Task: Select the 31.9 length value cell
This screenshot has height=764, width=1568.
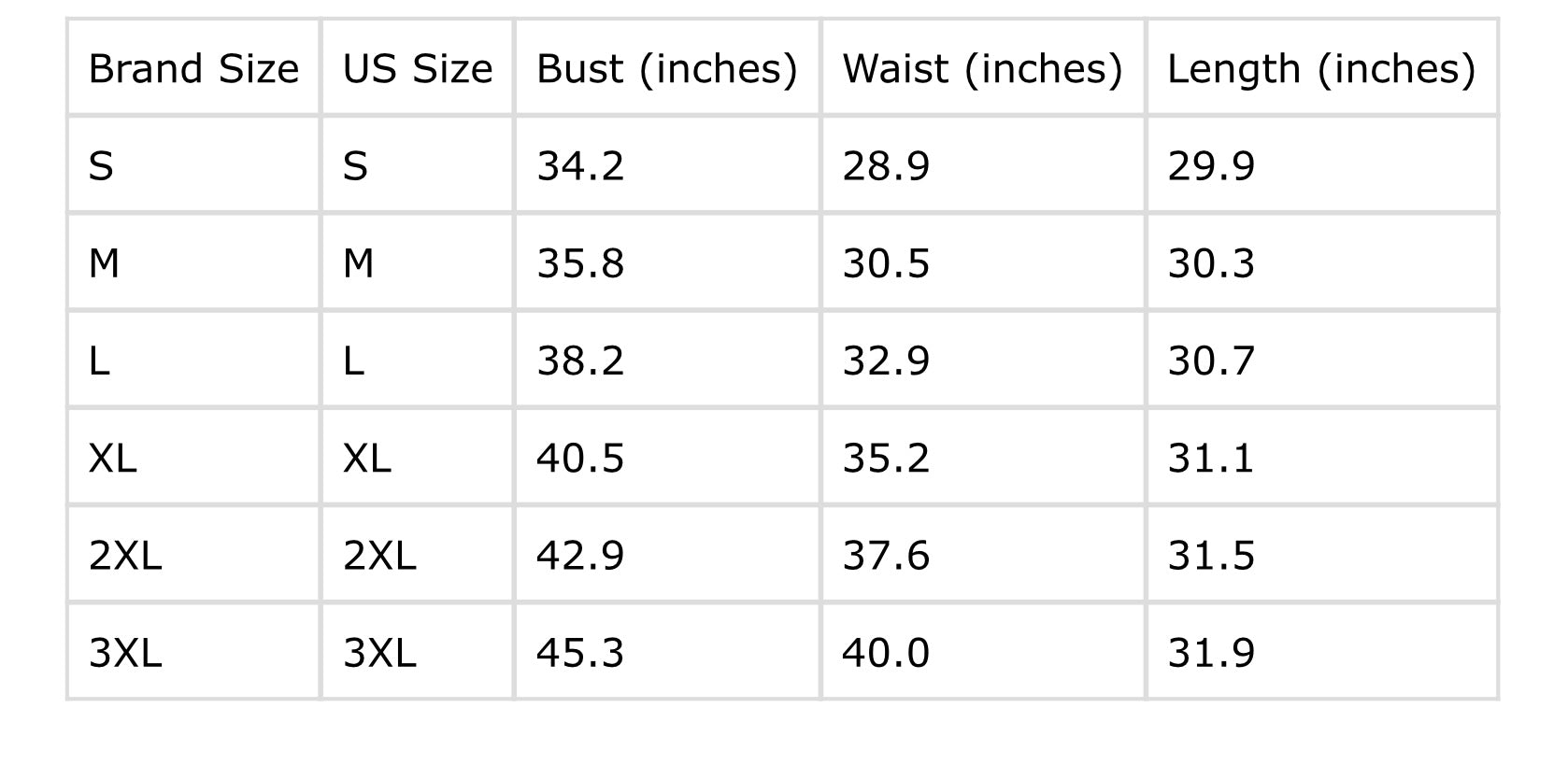Action: point(1322,652)
